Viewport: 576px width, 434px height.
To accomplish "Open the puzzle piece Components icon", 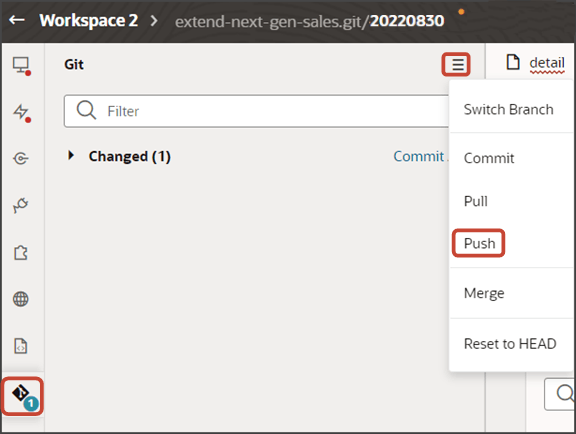I will coord(21,252).
